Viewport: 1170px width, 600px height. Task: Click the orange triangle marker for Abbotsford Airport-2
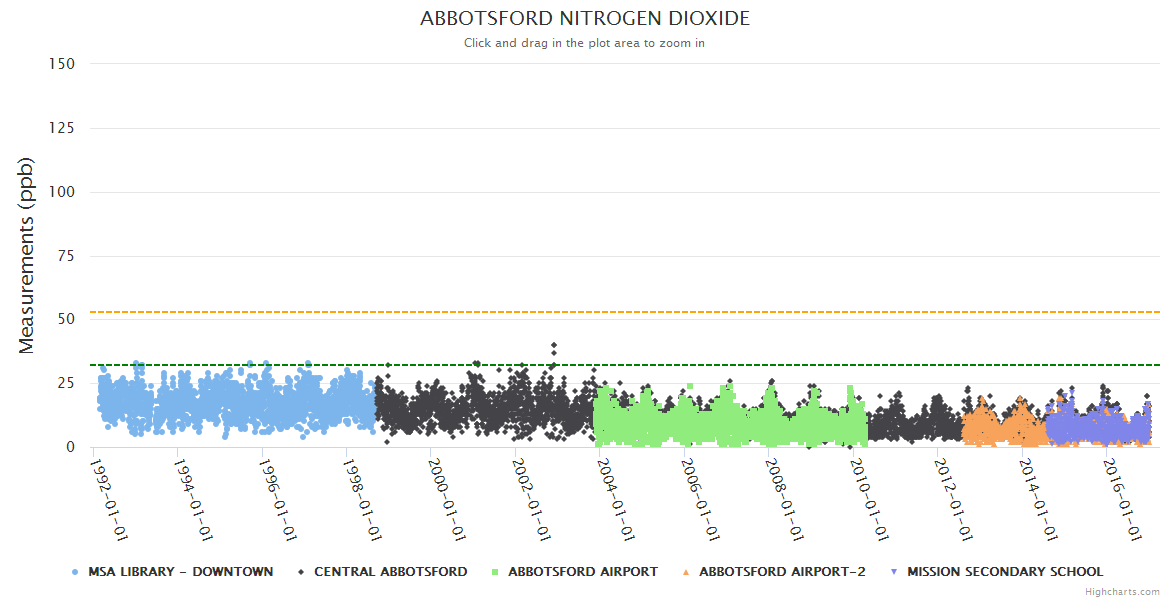tap(686, 572)
